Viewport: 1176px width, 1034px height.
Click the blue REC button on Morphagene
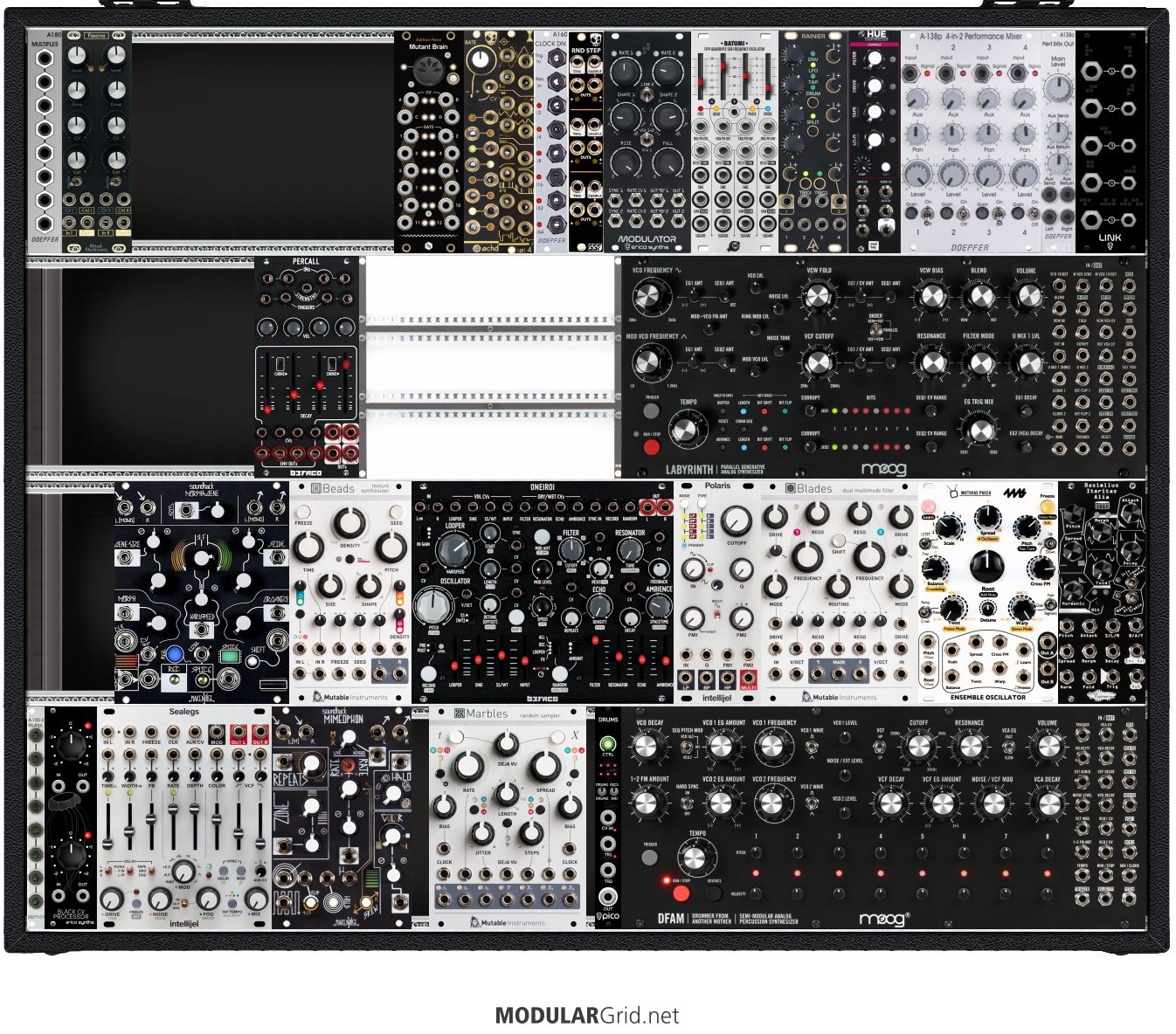click(x=176, y=654)
